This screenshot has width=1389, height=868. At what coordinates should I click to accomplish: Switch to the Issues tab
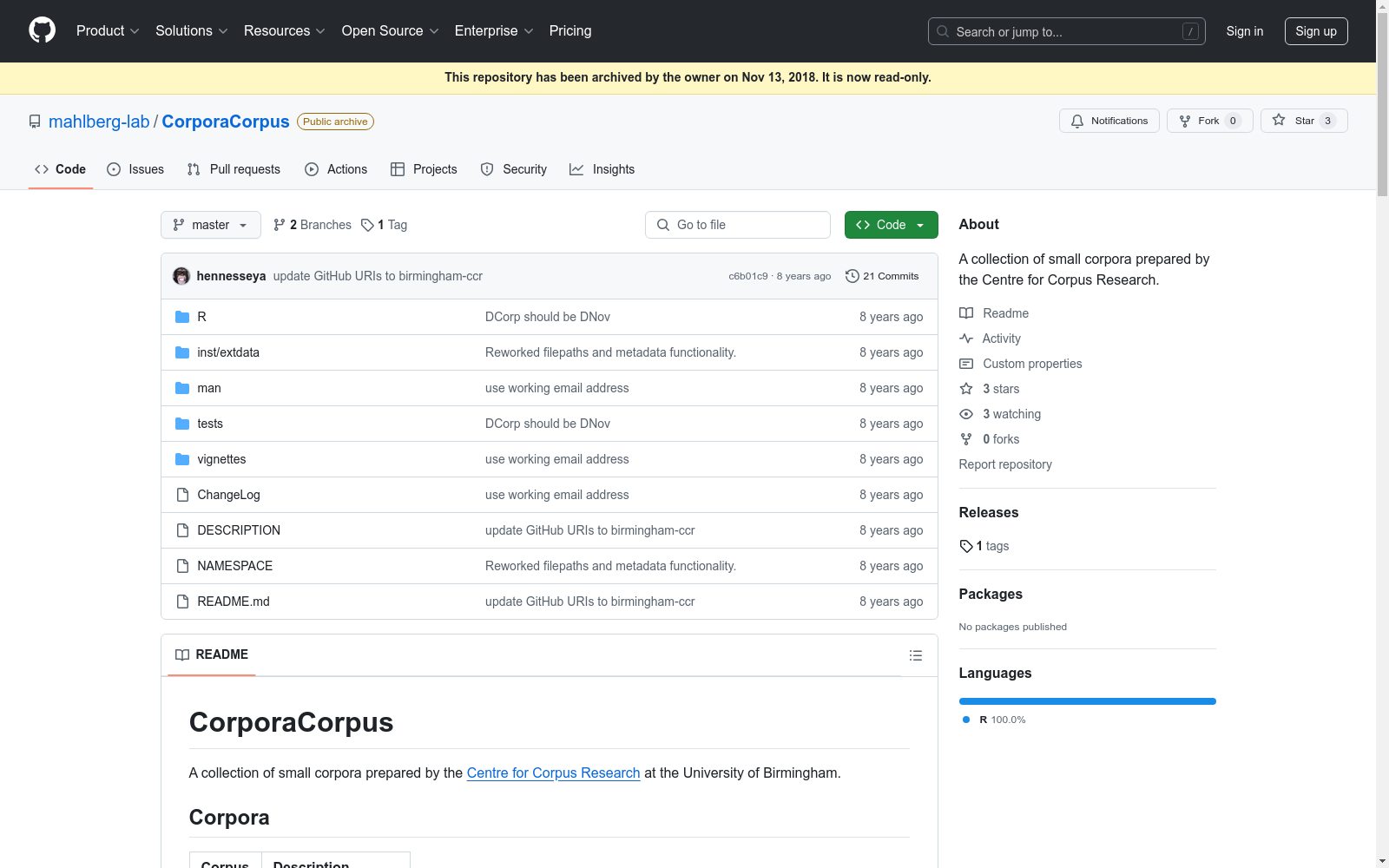coord(135,169)
